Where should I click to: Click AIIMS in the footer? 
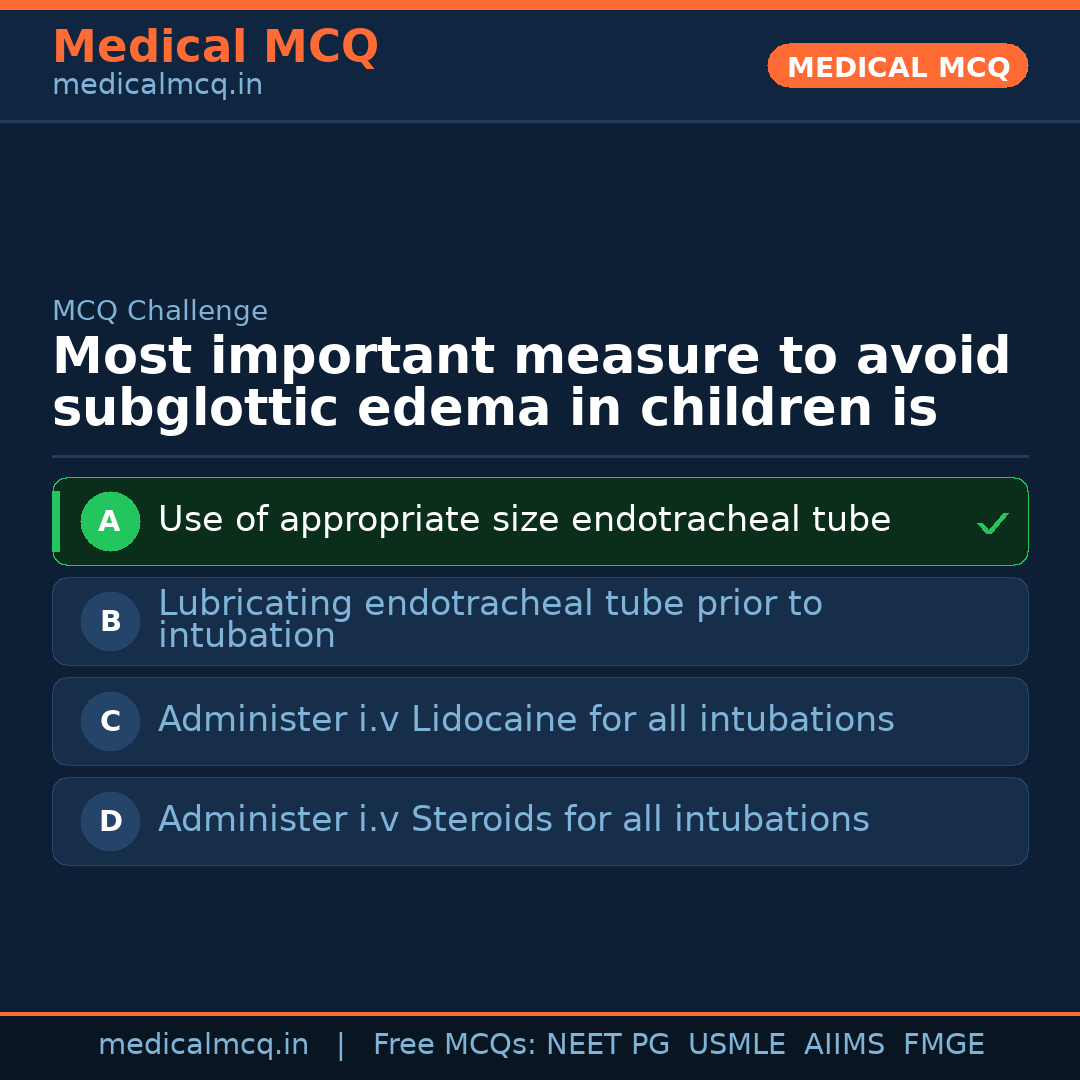[844, 1045]
